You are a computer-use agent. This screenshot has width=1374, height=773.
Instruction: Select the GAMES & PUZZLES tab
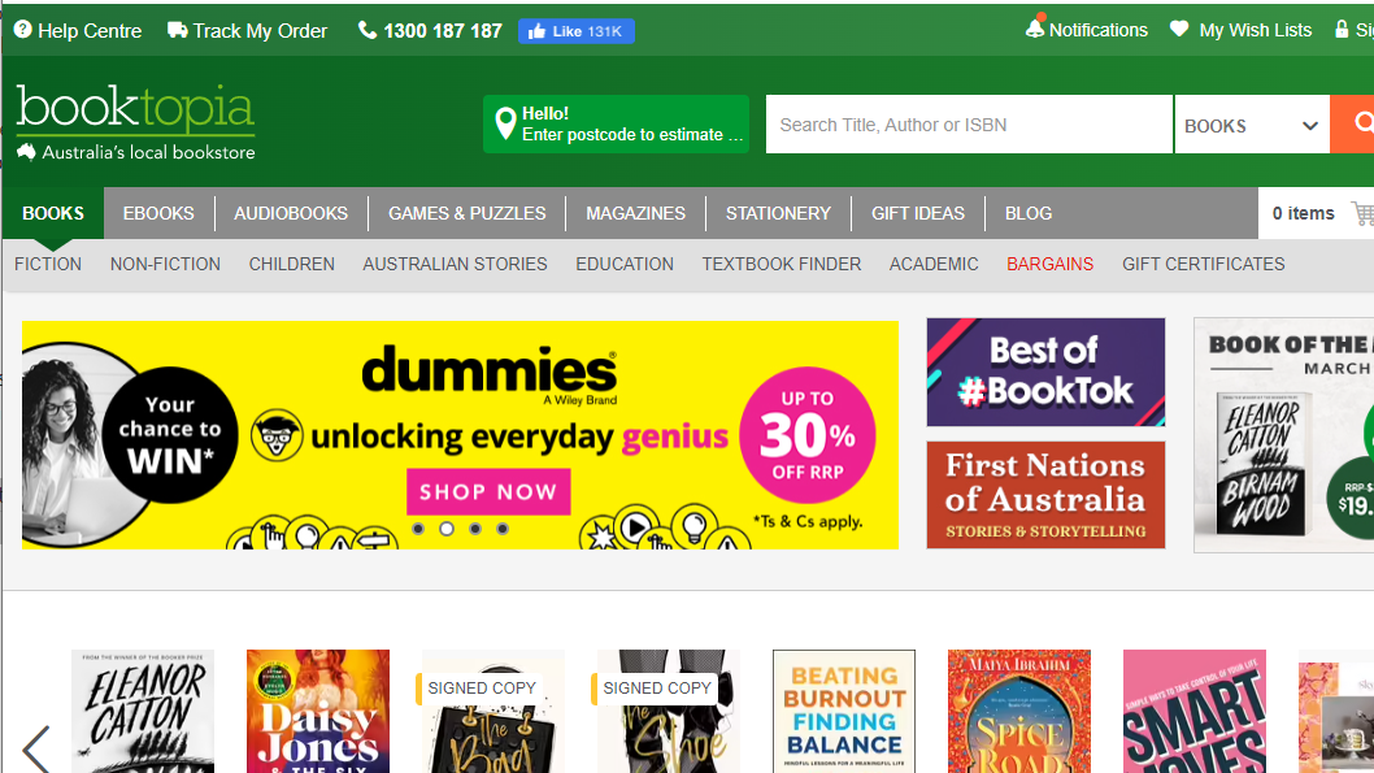pos(467,213)
